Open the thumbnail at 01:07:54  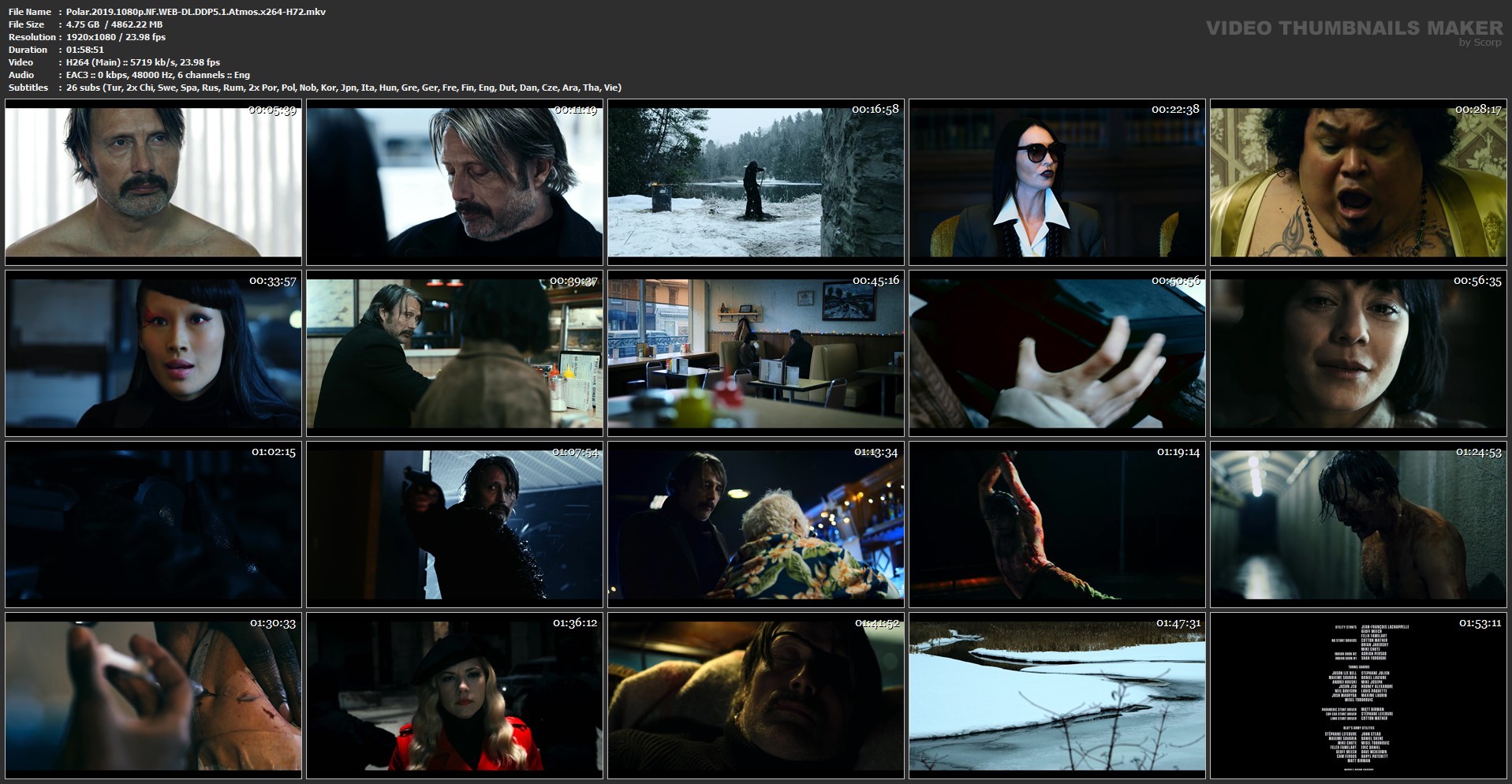(454, 525)
